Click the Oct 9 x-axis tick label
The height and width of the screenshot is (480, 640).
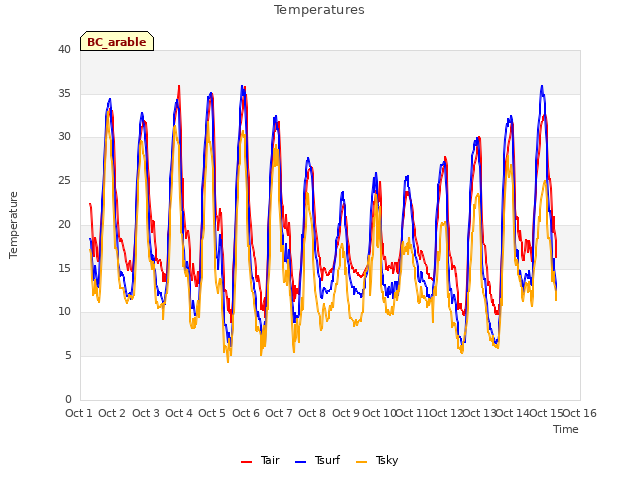[346, 413]
